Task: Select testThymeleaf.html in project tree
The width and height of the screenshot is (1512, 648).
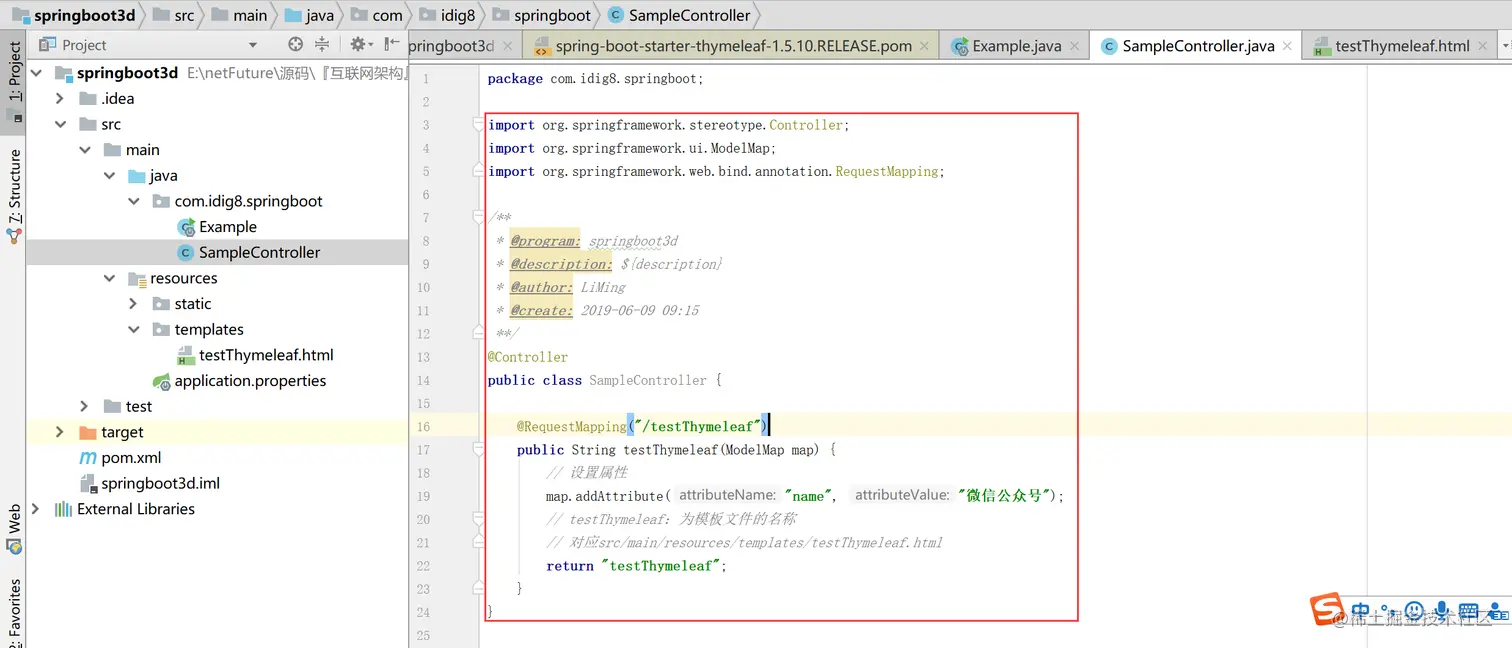Action: [266, 355]
